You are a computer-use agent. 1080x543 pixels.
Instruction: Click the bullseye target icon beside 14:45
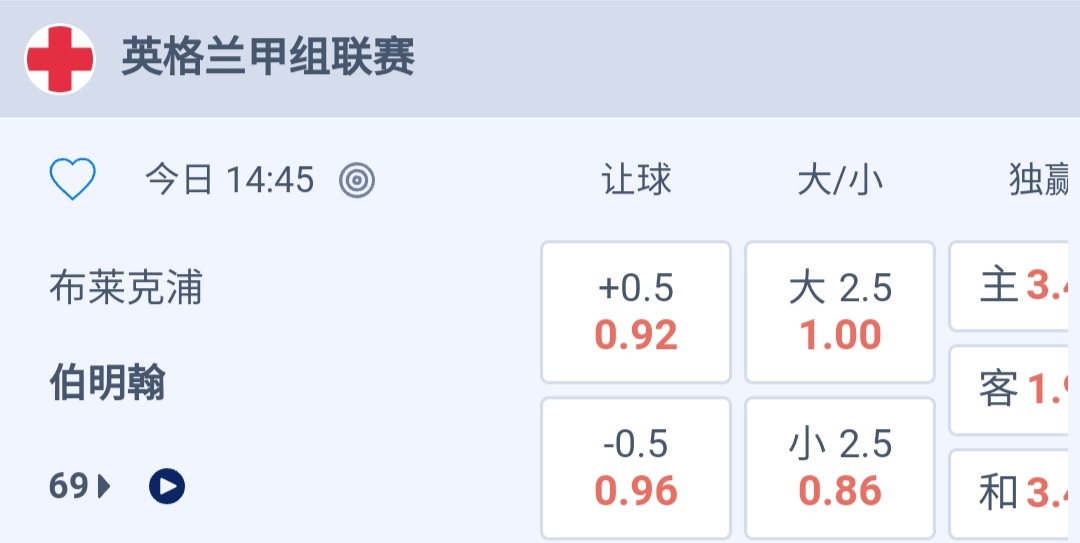coord(357,180)
